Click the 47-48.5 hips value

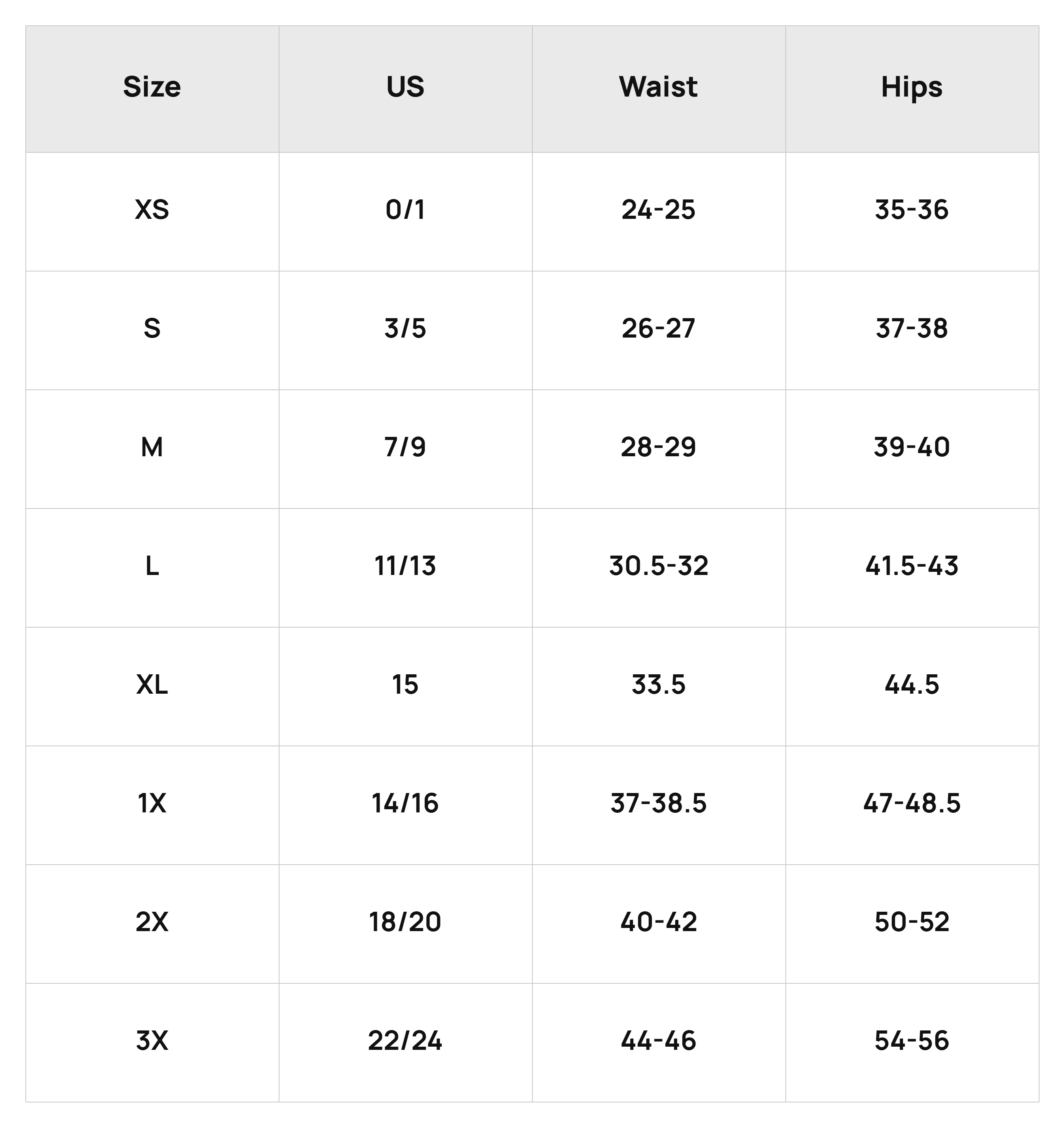click(912, 803)
